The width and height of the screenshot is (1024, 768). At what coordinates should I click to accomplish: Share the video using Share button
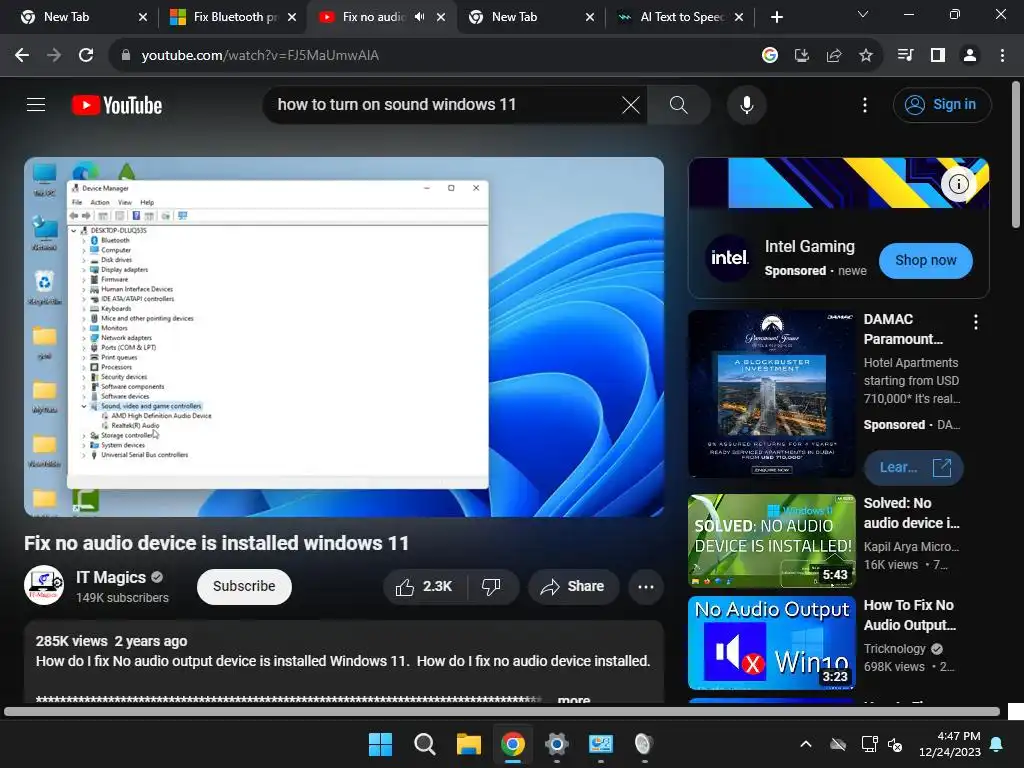[573, 586]
